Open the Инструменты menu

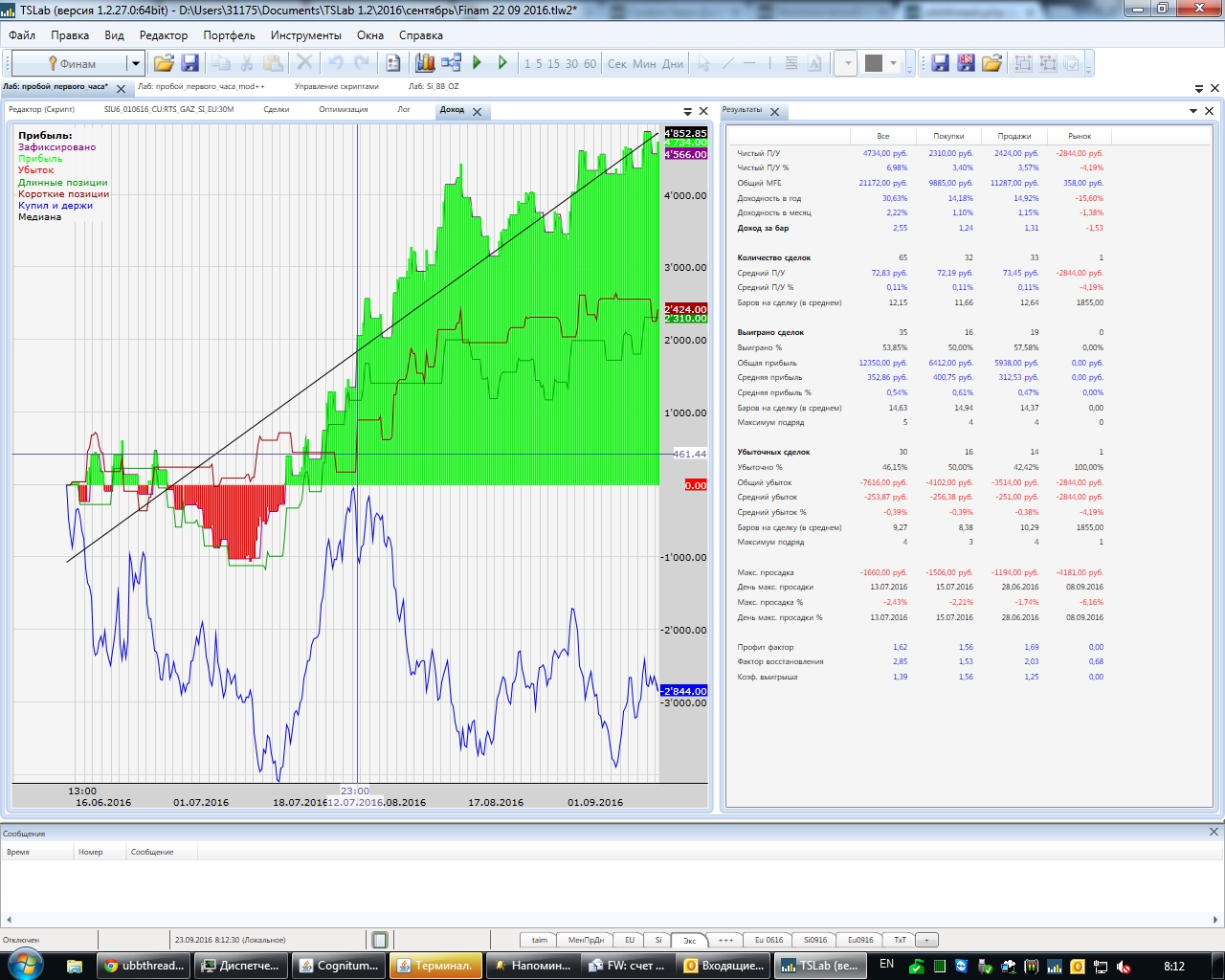point(305,35)
